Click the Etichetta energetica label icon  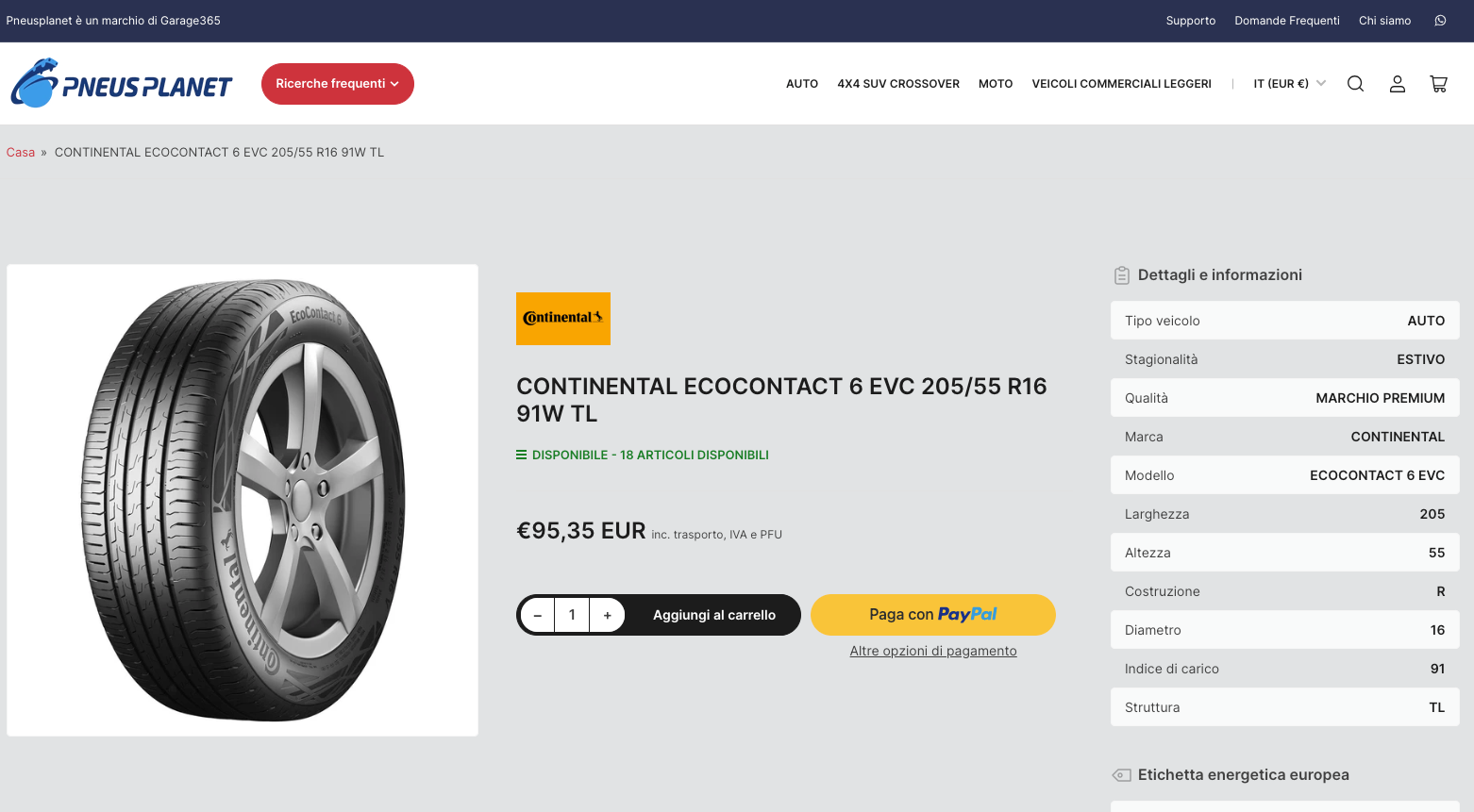1121,775
